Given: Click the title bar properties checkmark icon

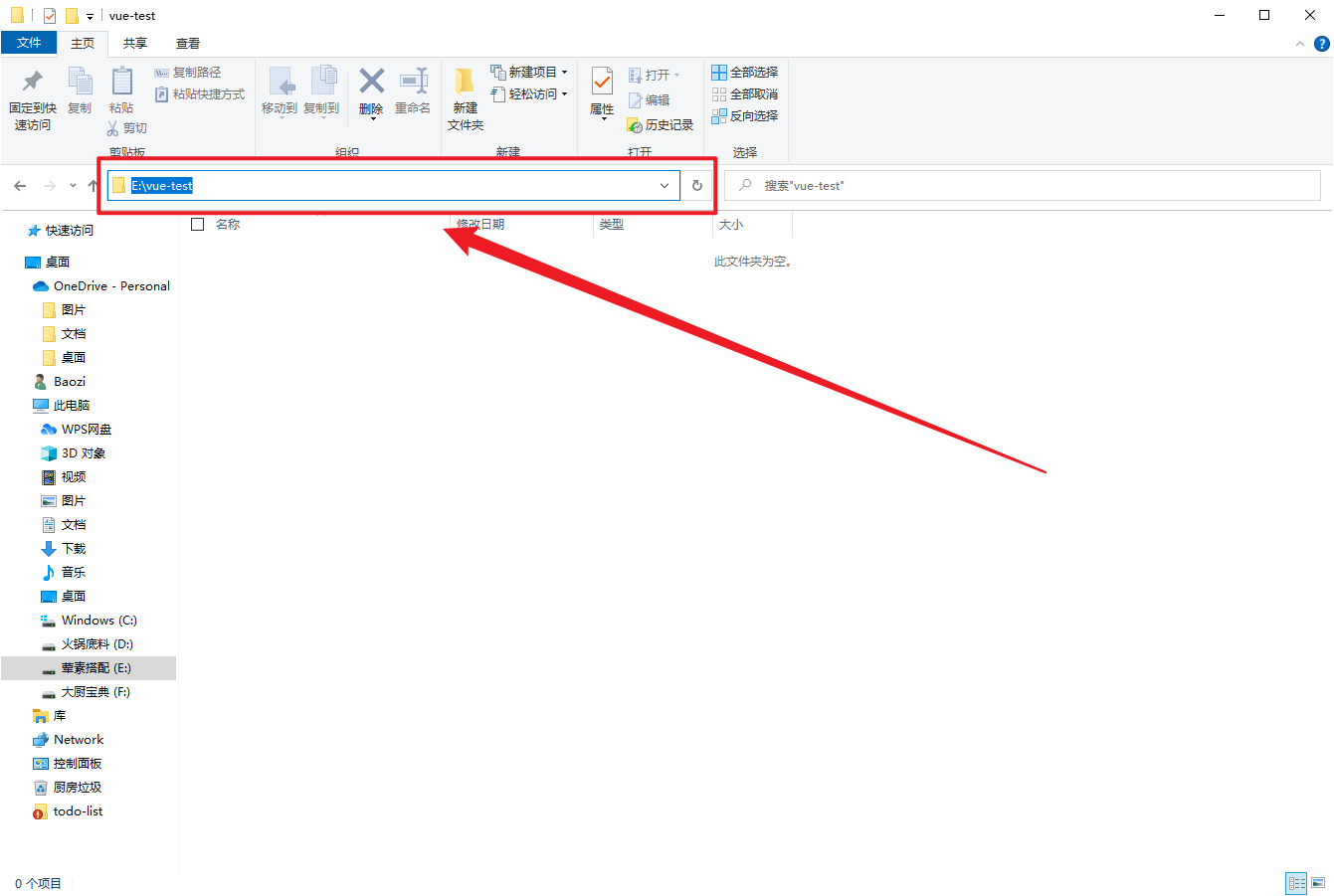Looking at the screenshot, I should pos(50,16).
